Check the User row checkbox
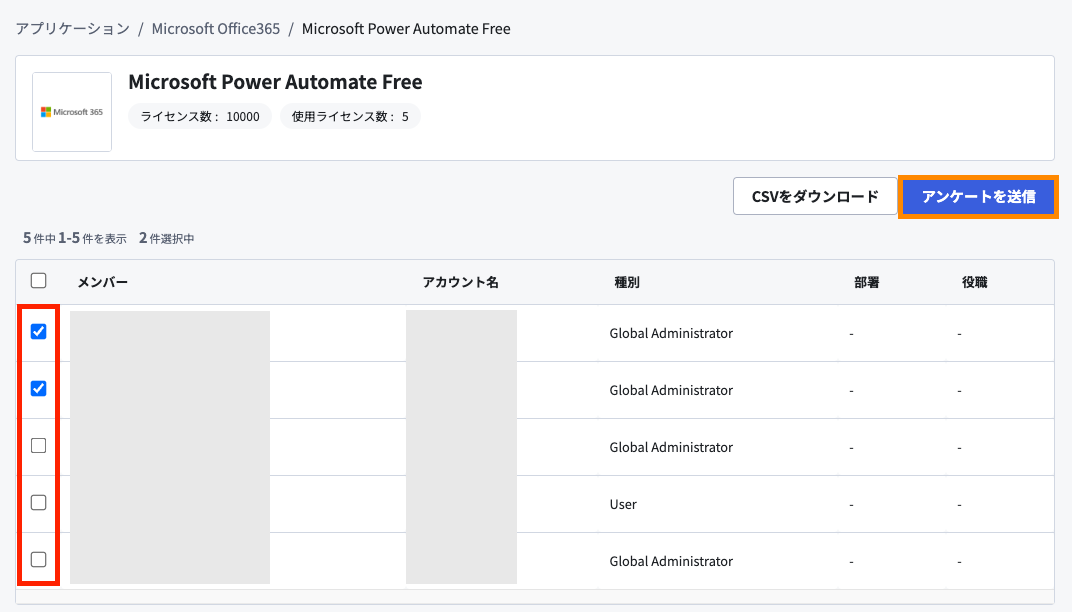1072x612 pixels. [38, 503]
